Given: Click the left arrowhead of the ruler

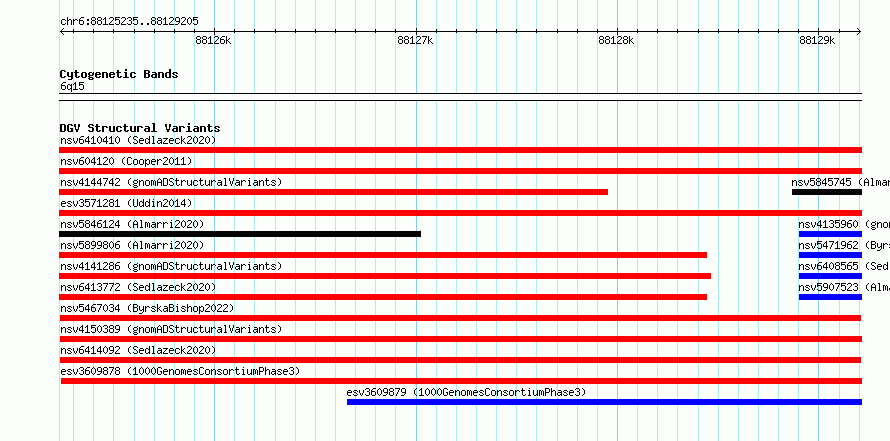Looking at the screenshot, I should [62, 32].
